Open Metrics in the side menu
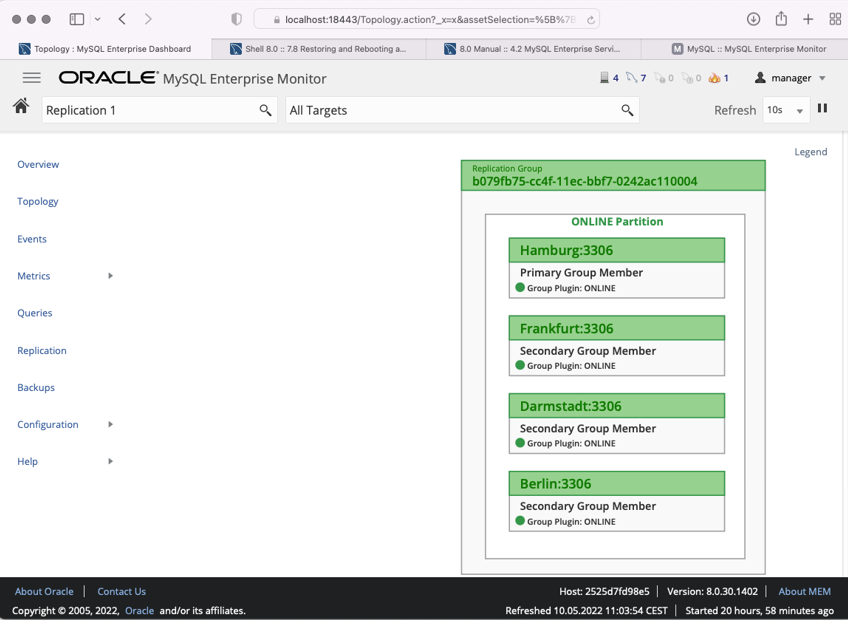The image size is (848, 620). pos(34,276)
